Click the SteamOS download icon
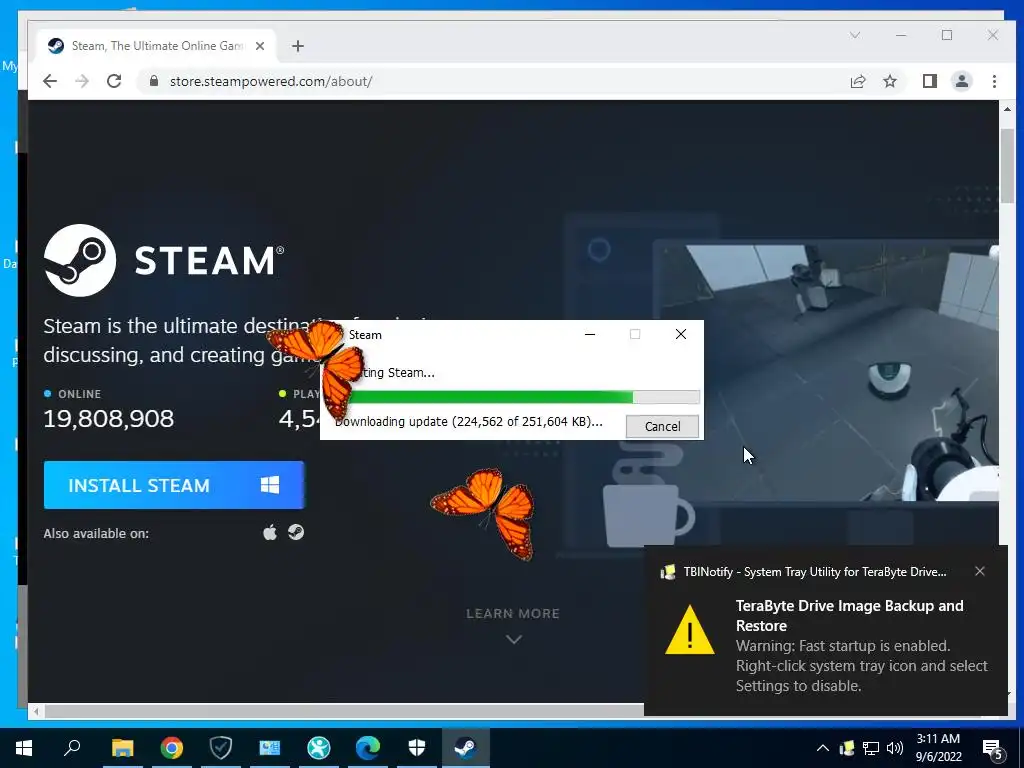Image resolution: width=1024 pixels, height=768 pixels. point(296,533)
